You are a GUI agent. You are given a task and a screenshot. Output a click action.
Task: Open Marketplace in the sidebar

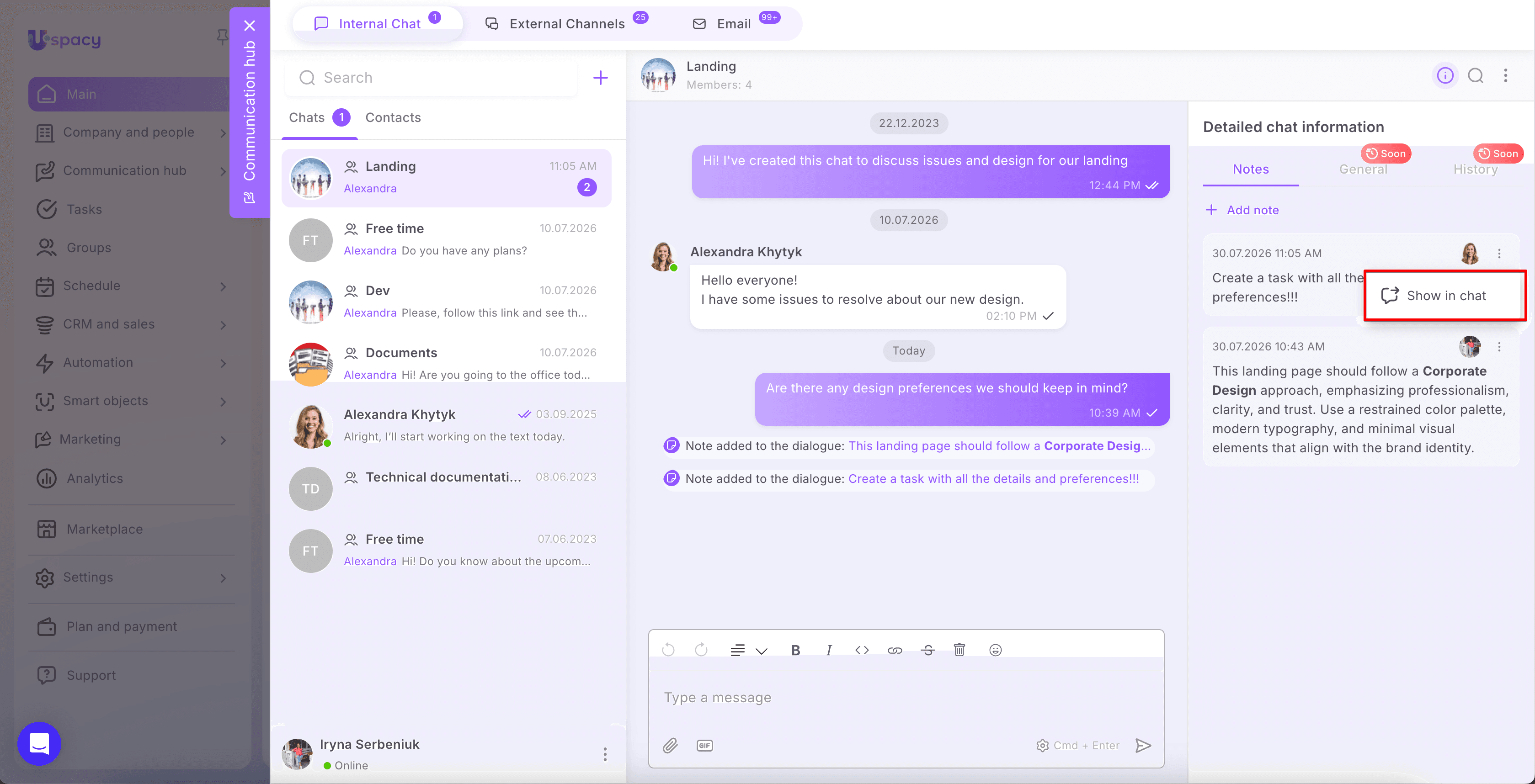click(x=105, y=529)
